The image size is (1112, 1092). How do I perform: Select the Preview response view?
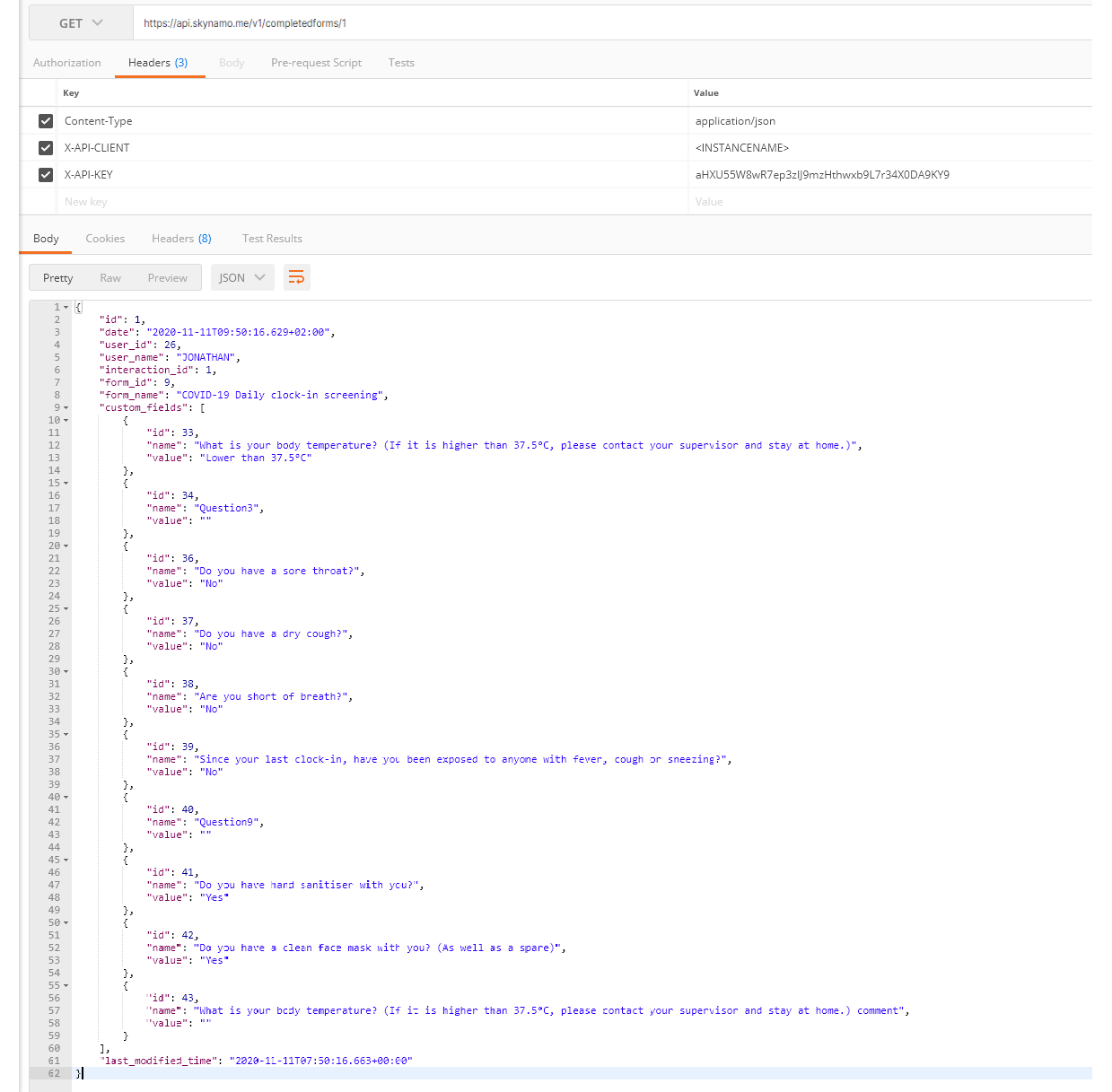(168, 278)
